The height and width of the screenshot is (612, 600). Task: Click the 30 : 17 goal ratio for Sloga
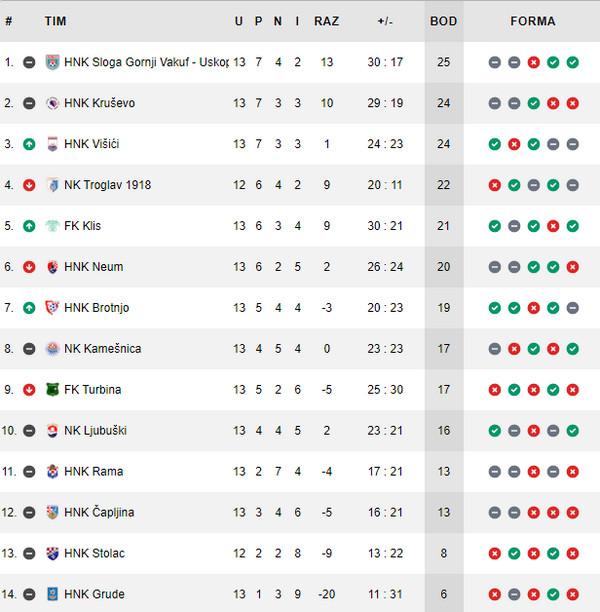(x=385, y=62)
